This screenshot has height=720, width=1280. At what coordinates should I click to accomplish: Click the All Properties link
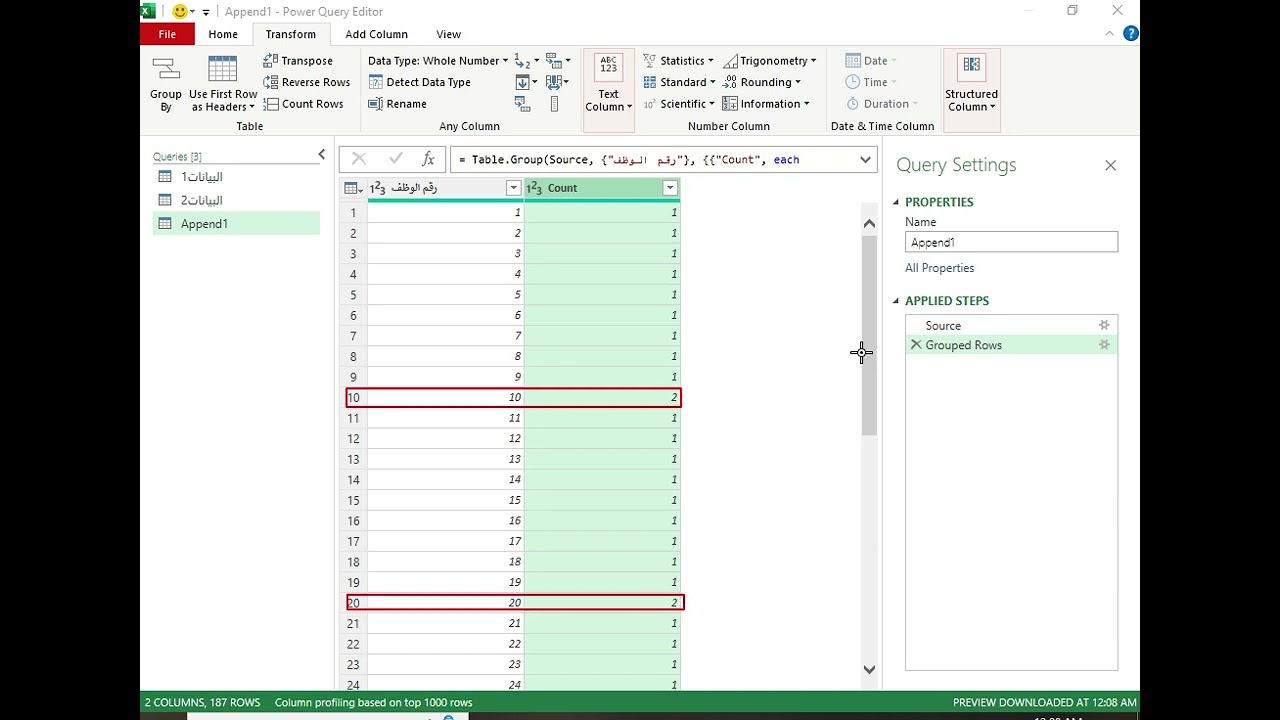click(x=939, y=268)
